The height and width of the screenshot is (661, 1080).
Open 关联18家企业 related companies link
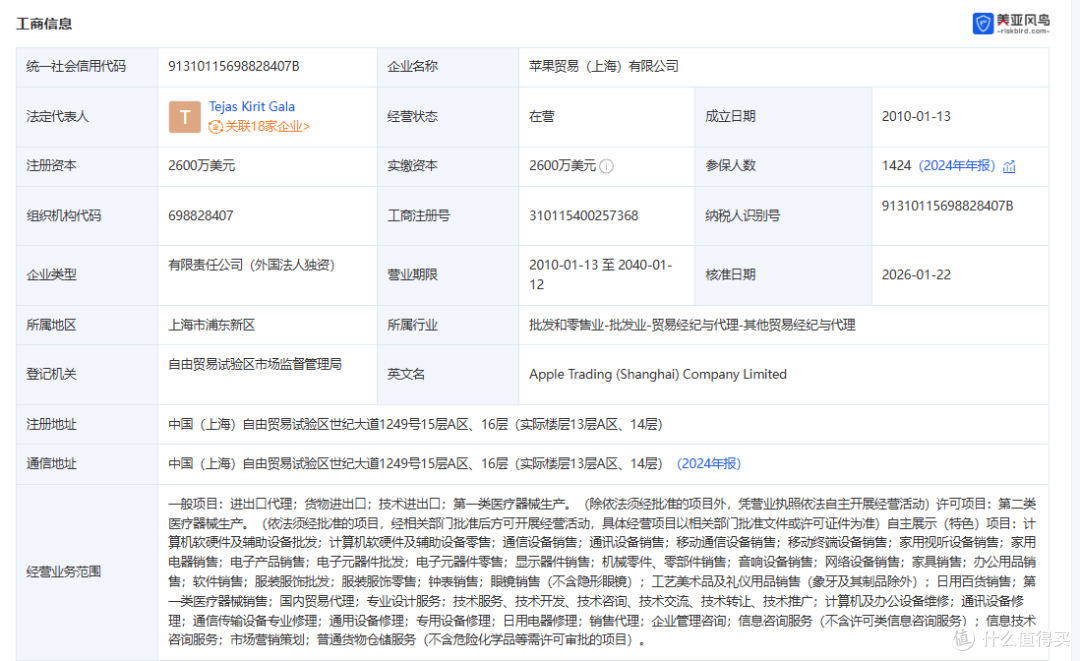pyautogui.click(x=259, y=127)
